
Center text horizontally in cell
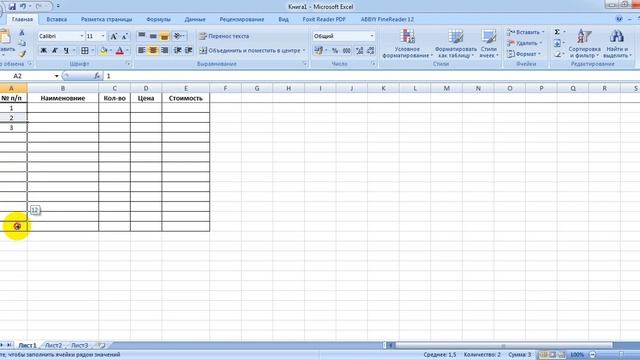pyautogui.click(x=153, y=50)
